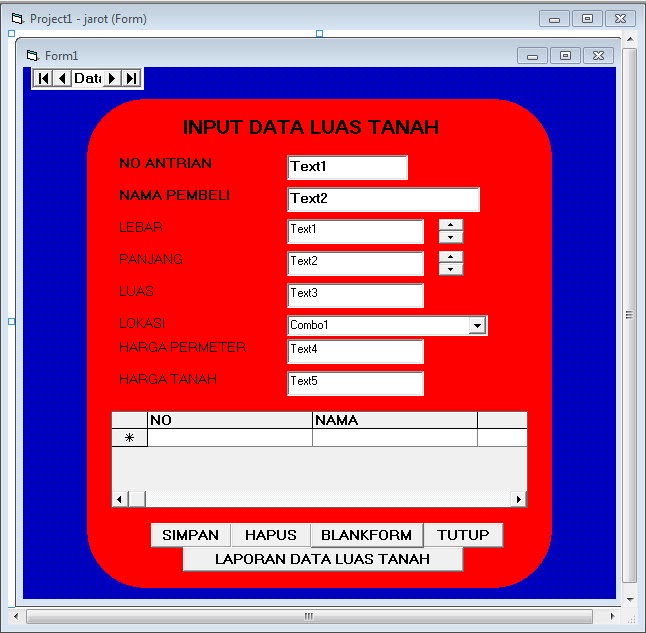
Task: Click the LEBAR Text1 field
Action: coord(356,231)
